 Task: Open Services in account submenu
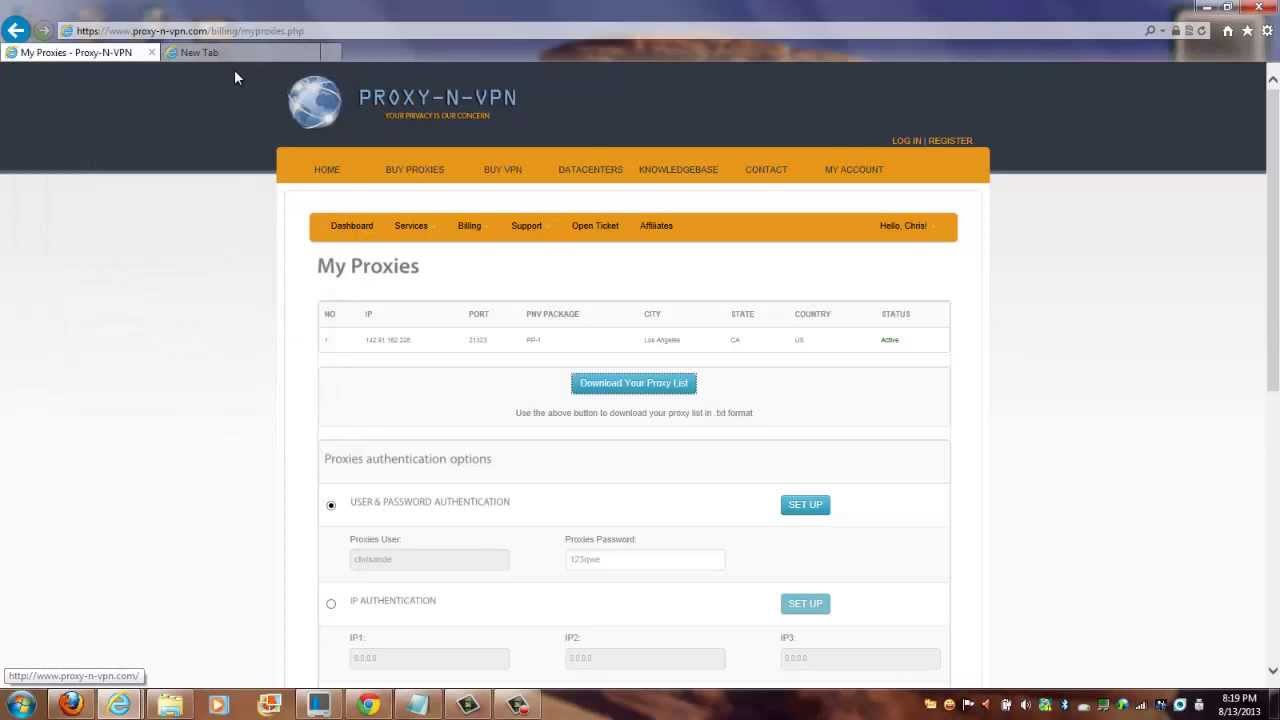click(411, 226)
